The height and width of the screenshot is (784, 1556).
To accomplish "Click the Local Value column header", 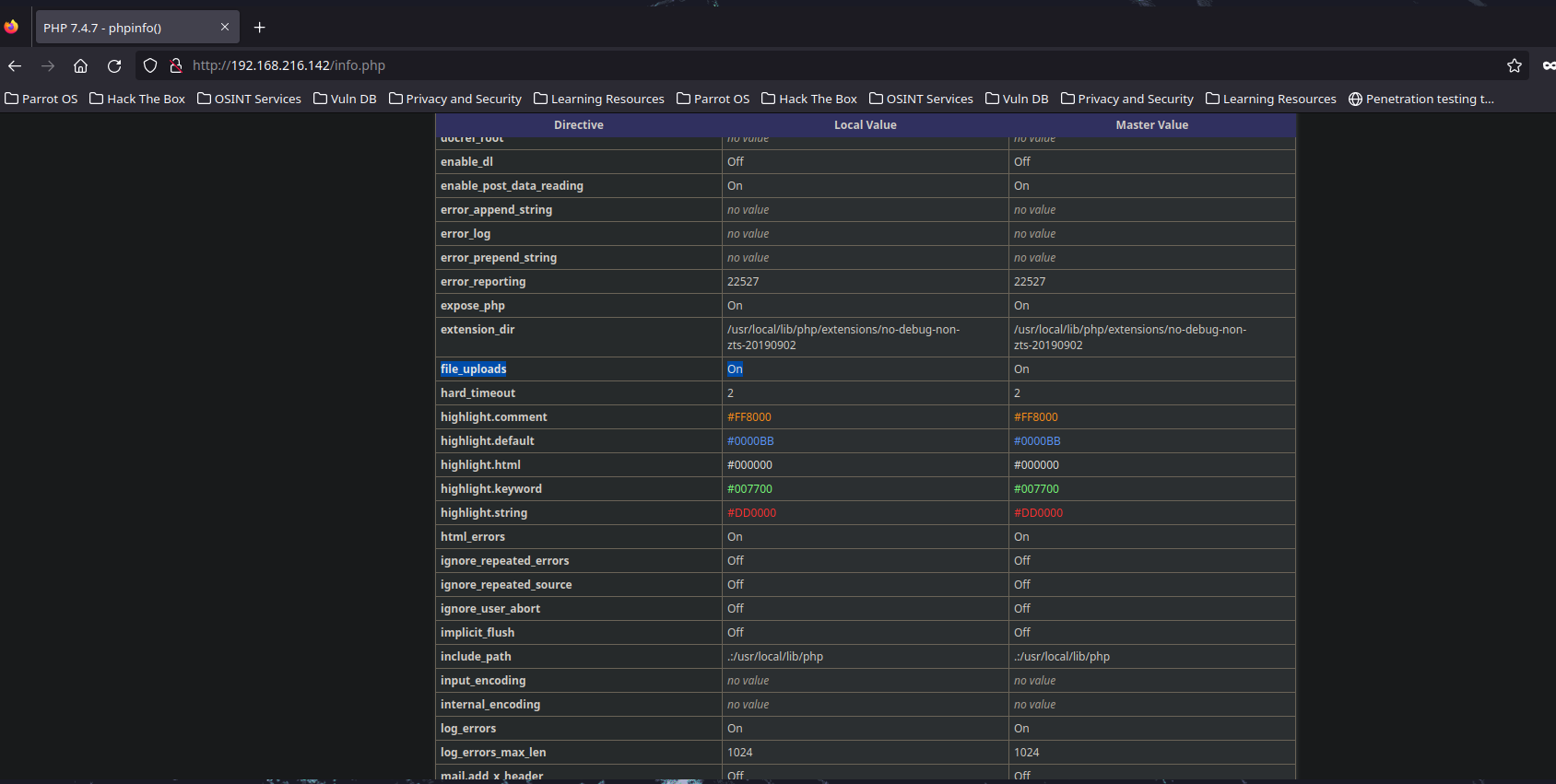I will pyautogui.click(x=866, y=125).
